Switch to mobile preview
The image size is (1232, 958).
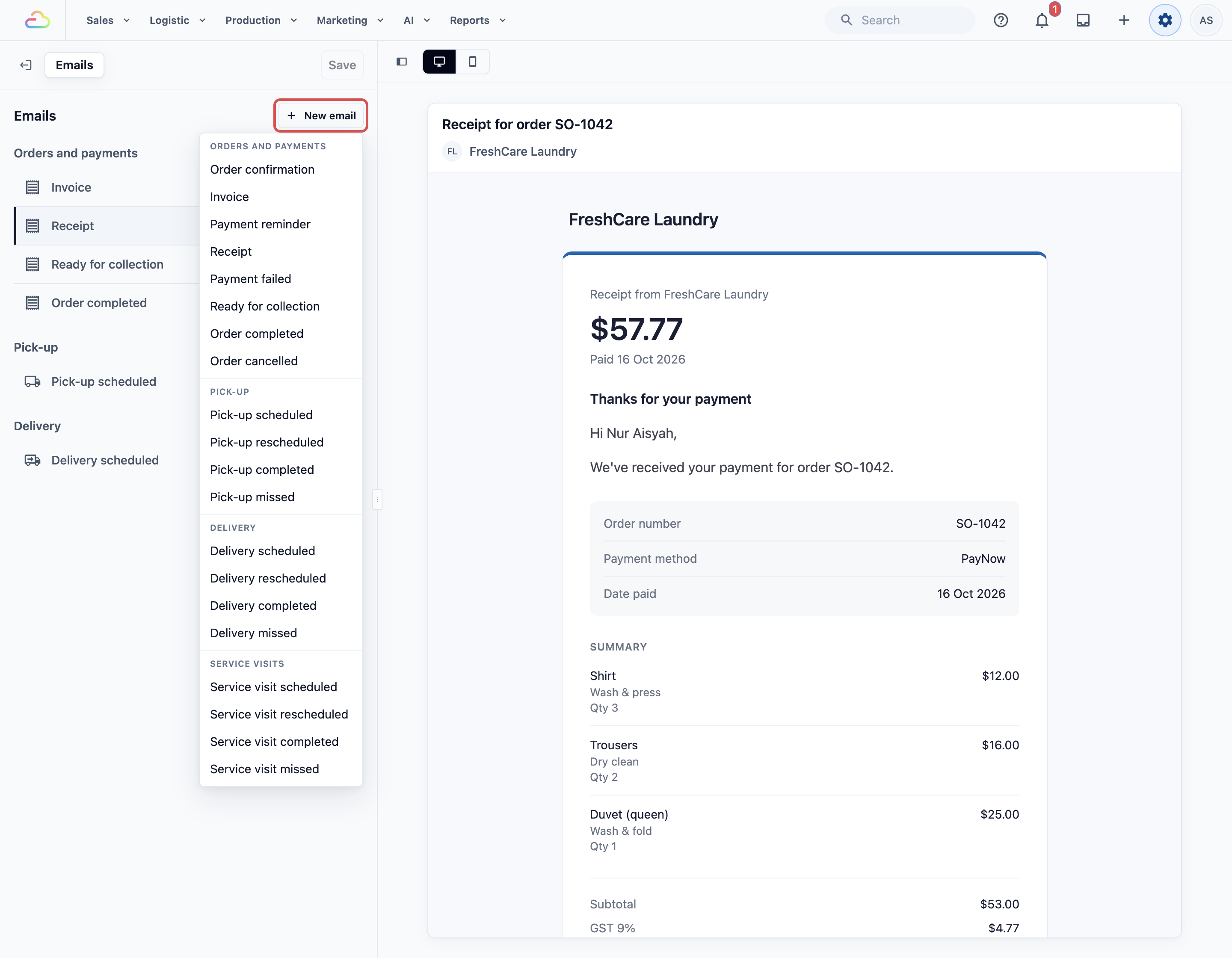tap(472, 62)
